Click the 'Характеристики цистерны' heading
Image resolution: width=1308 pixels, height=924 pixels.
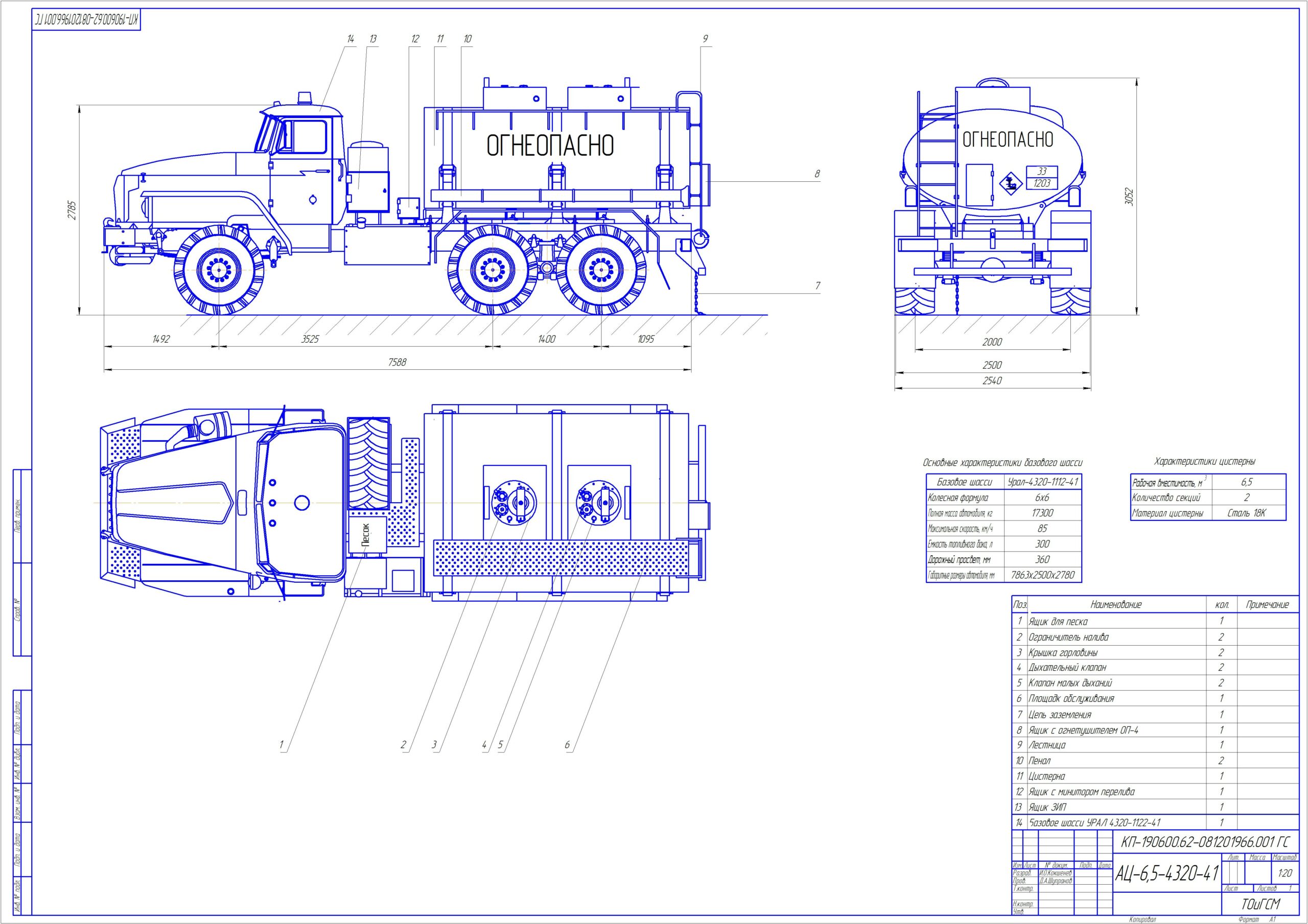coord(1204,461)
